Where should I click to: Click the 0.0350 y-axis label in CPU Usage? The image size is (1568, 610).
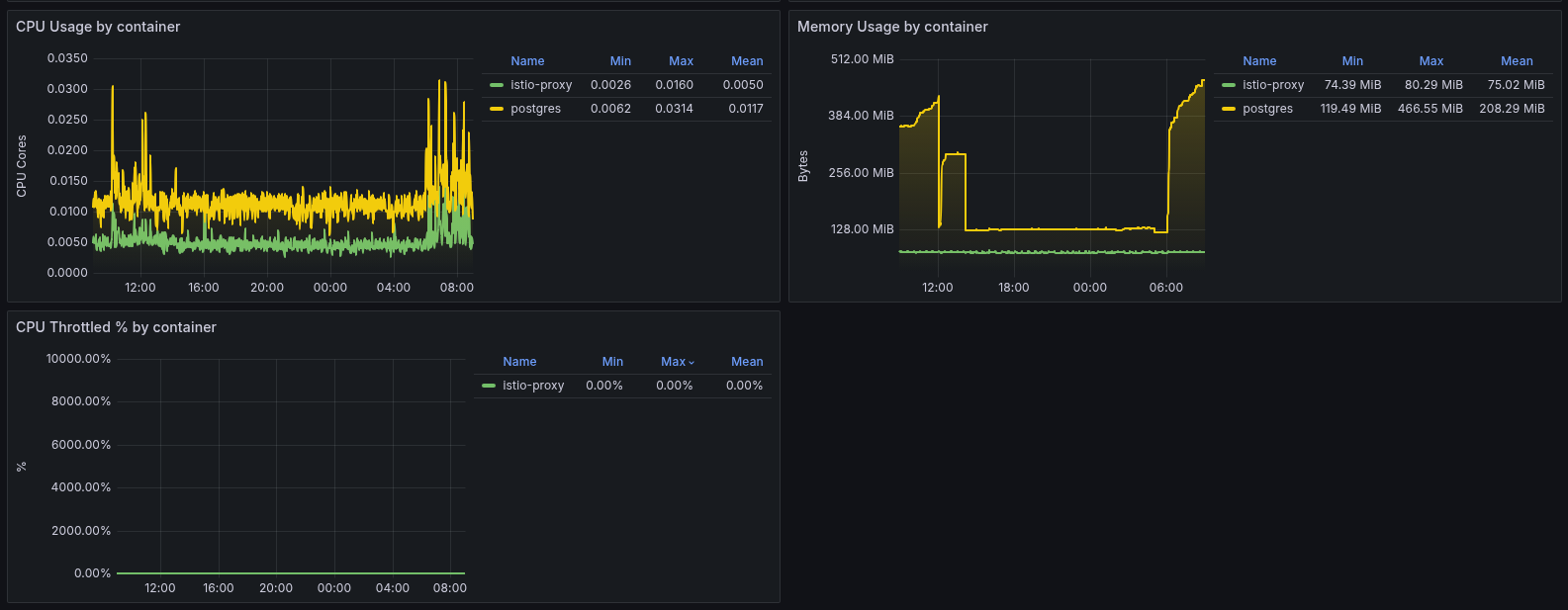pyautogui.click(x=67, y=58)
